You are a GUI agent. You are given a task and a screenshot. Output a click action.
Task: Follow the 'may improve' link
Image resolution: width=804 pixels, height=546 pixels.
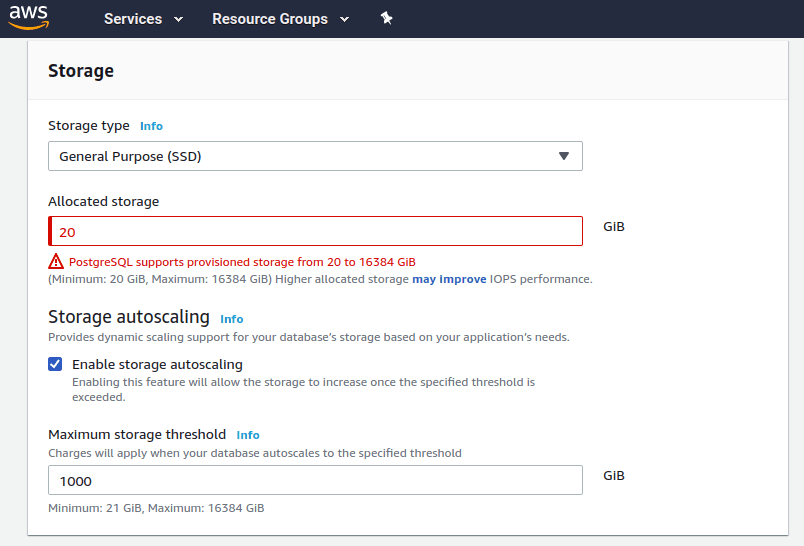pos(449,279)
